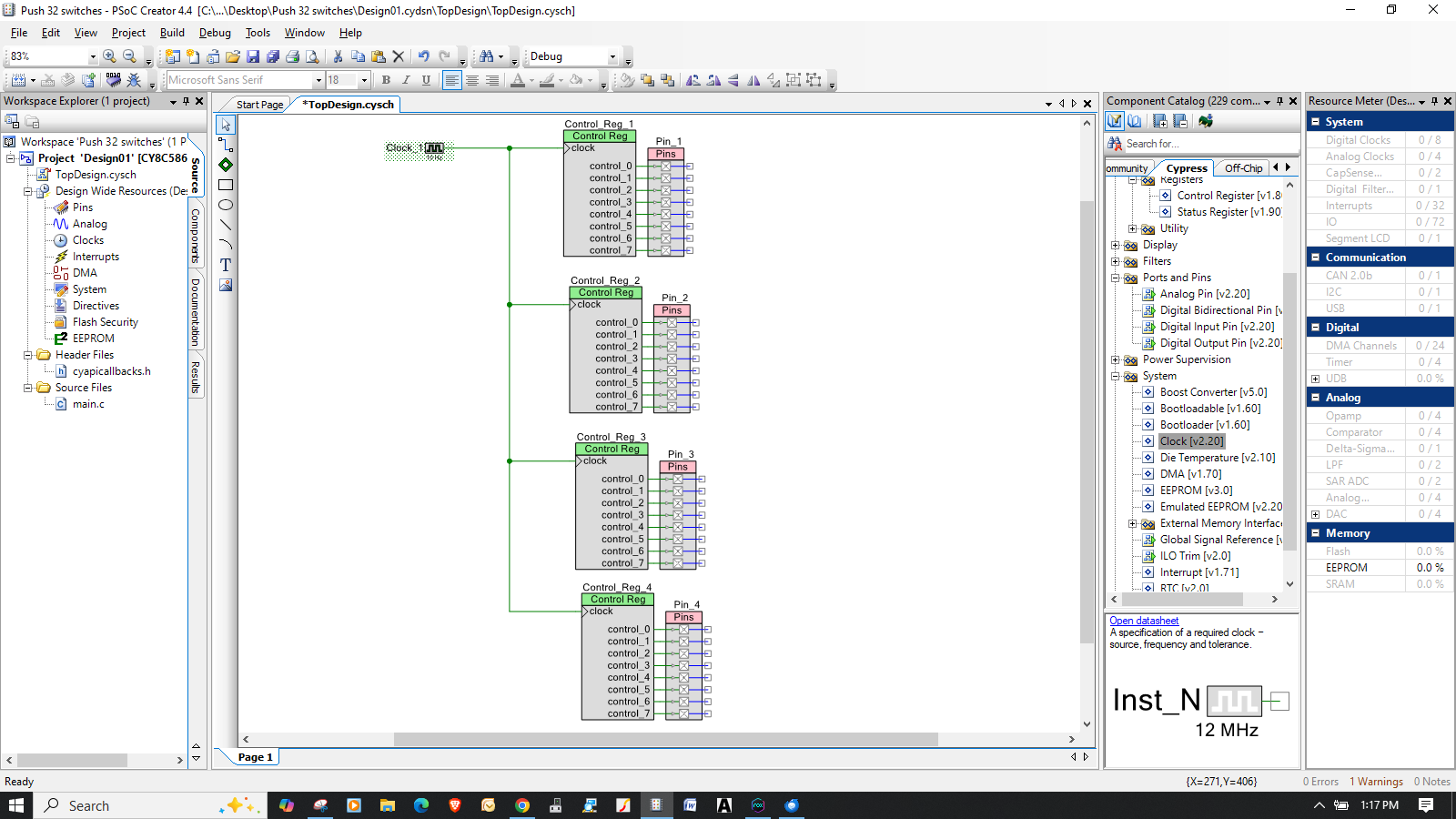Open main.c in Workspace Explorer
This screenshot has height=819, width=1456.
88,404
